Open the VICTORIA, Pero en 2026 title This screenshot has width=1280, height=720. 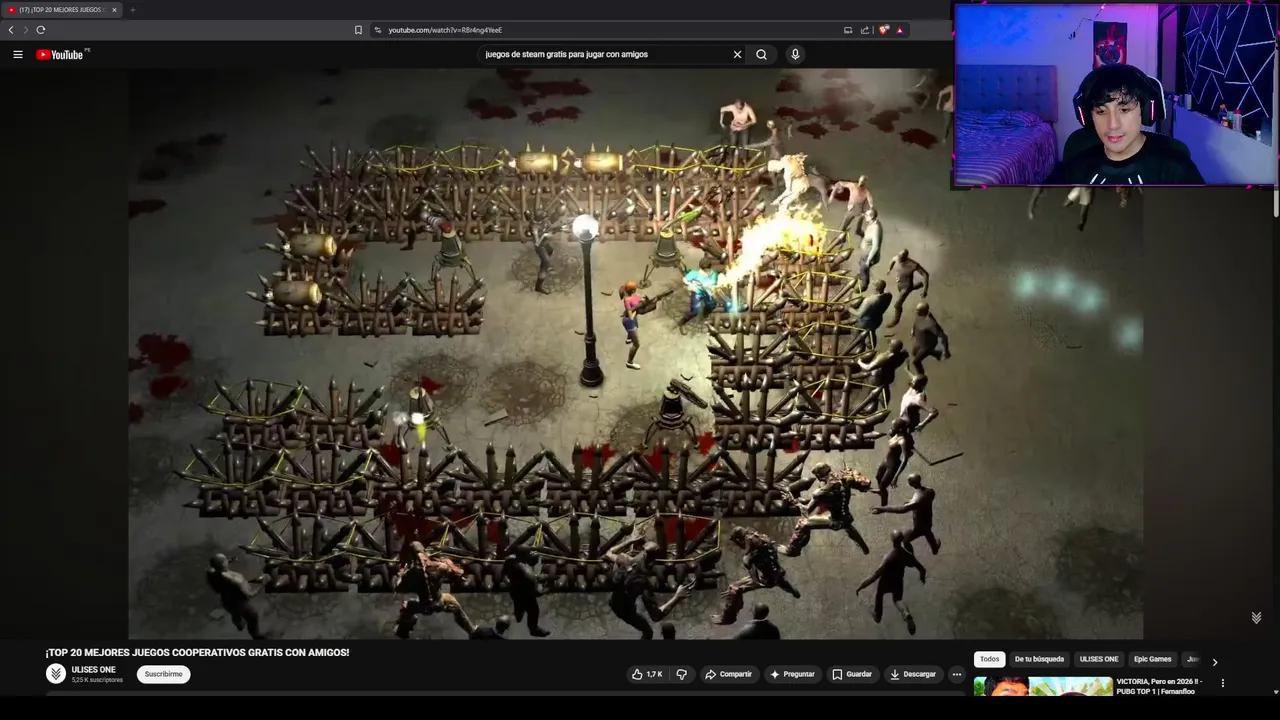click(1159, 686)
